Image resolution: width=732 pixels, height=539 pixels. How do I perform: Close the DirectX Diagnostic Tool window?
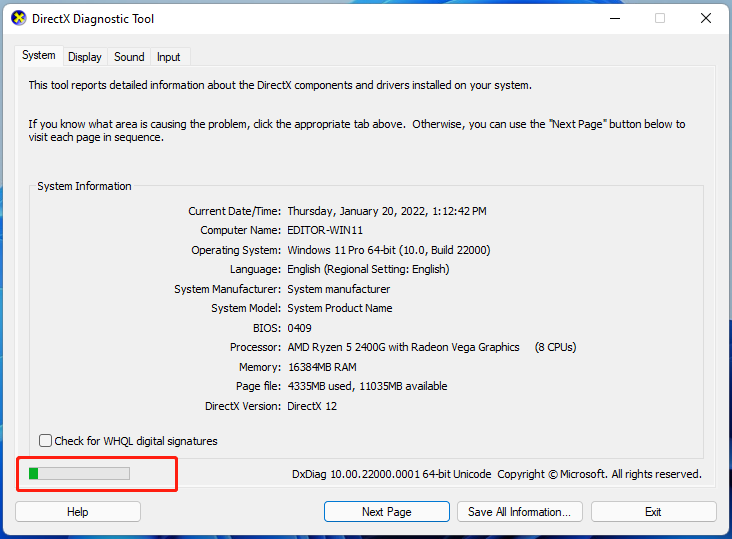(706, 19)
